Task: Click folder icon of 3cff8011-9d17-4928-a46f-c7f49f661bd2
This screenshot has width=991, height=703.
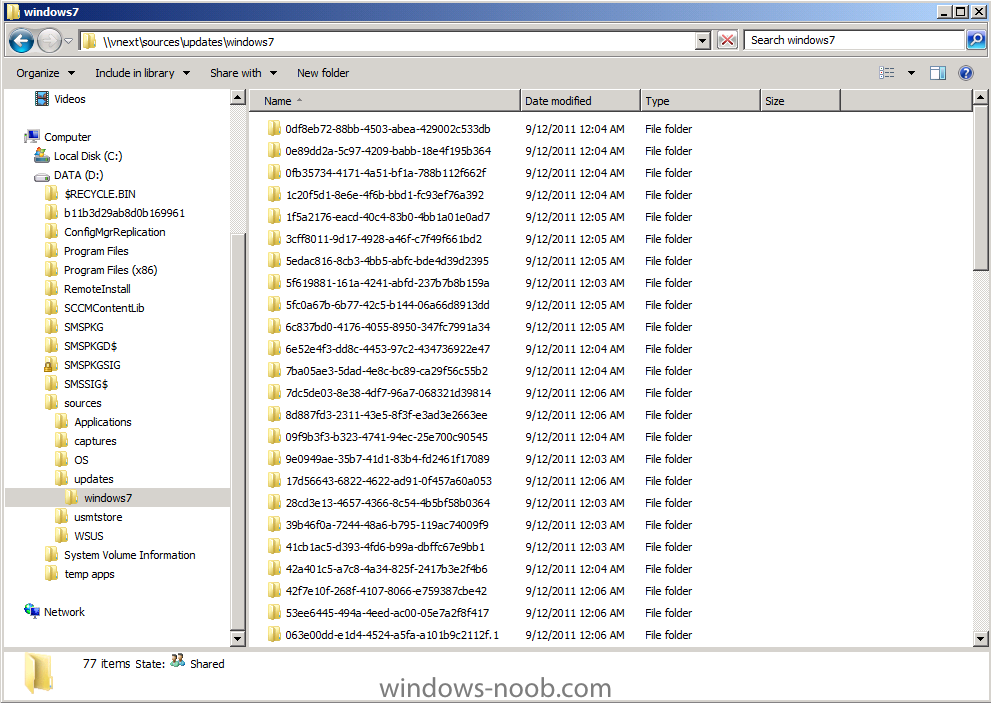Action: (274, 238)
